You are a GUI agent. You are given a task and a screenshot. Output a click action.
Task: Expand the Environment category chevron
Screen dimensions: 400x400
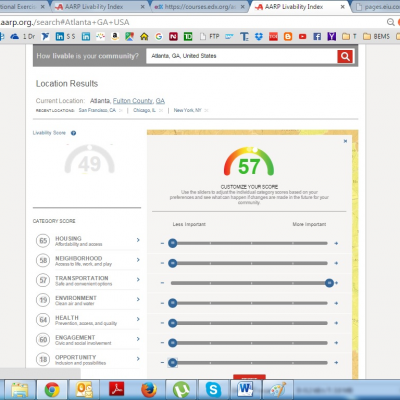coord(138,299)
